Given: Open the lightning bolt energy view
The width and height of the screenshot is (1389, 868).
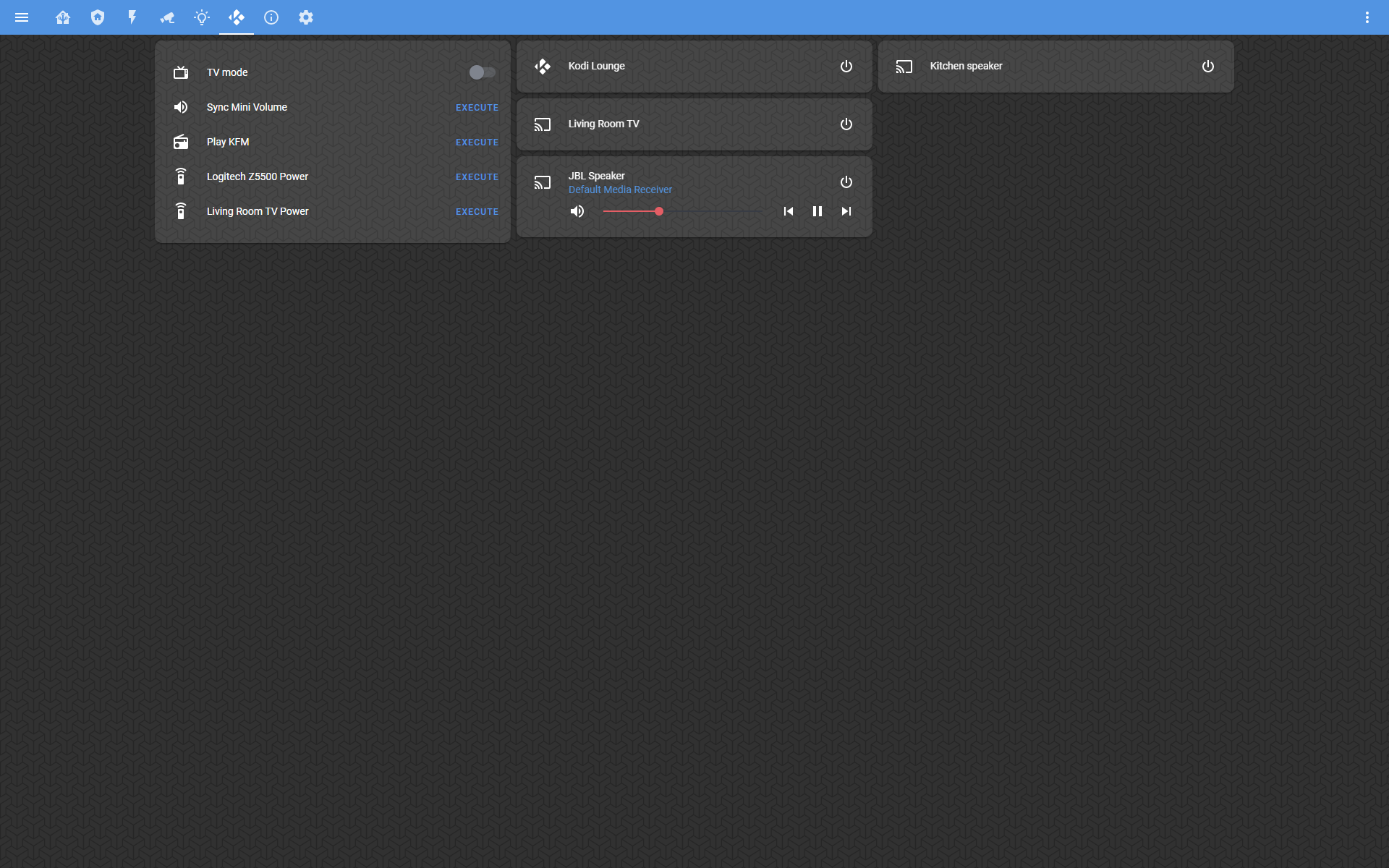Looking at the screenshot, I should pos(132,17).
